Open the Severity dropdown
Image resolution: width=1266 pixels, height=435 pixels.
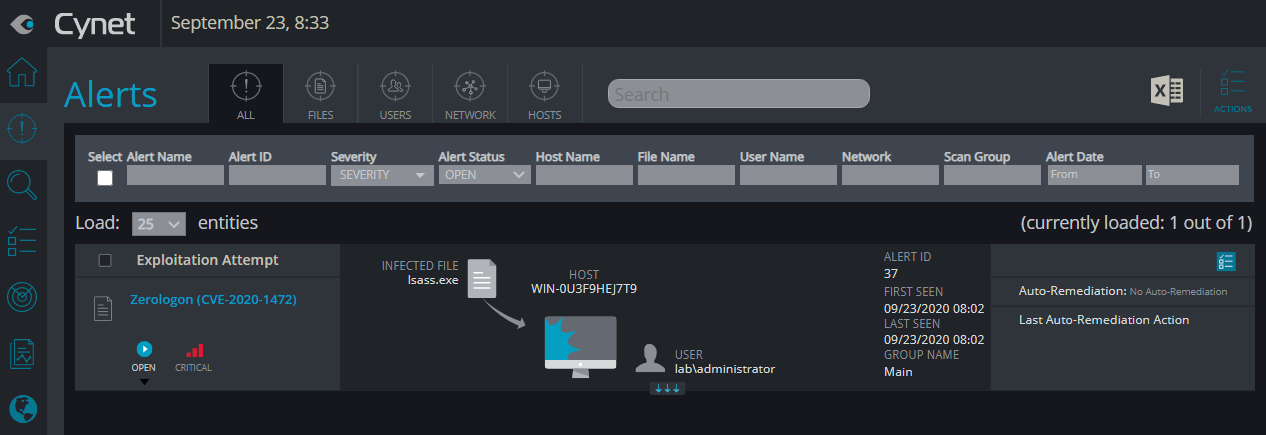(381, 175)
